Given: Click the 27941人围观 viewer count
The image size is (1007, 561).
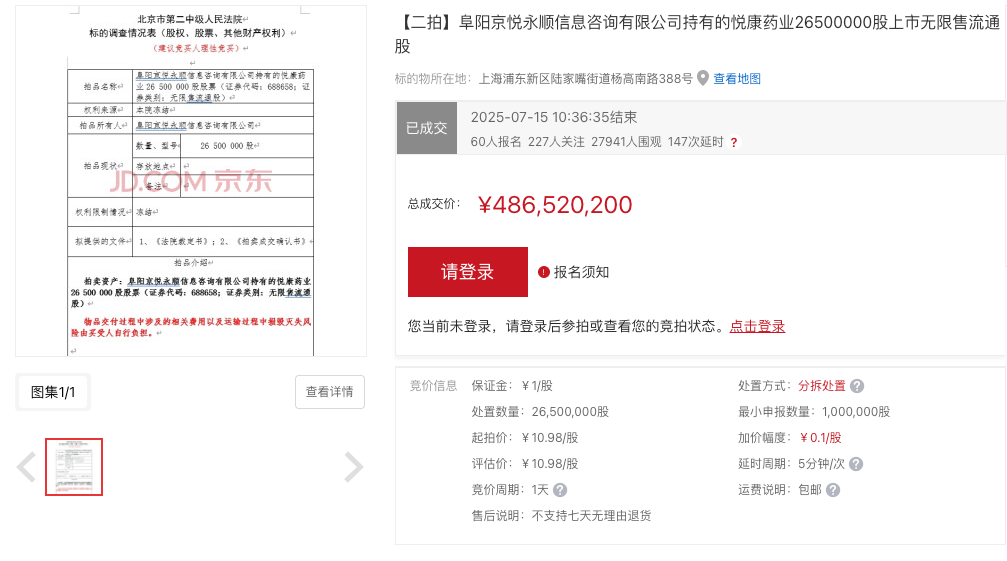Looking at the screenshot, I should coord(626,142).
